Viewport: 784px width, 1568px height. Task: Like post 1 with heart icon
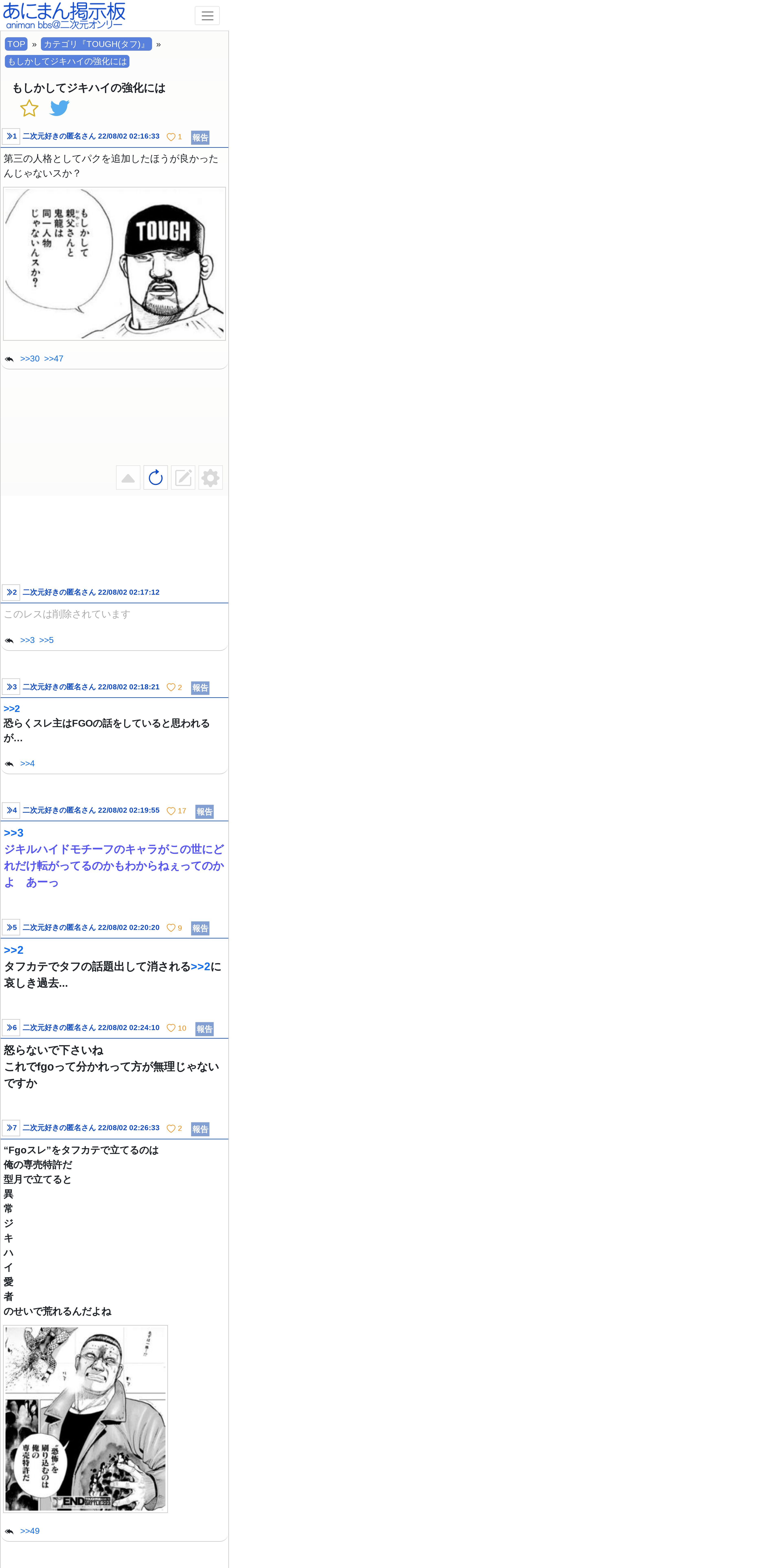(171, 137)
